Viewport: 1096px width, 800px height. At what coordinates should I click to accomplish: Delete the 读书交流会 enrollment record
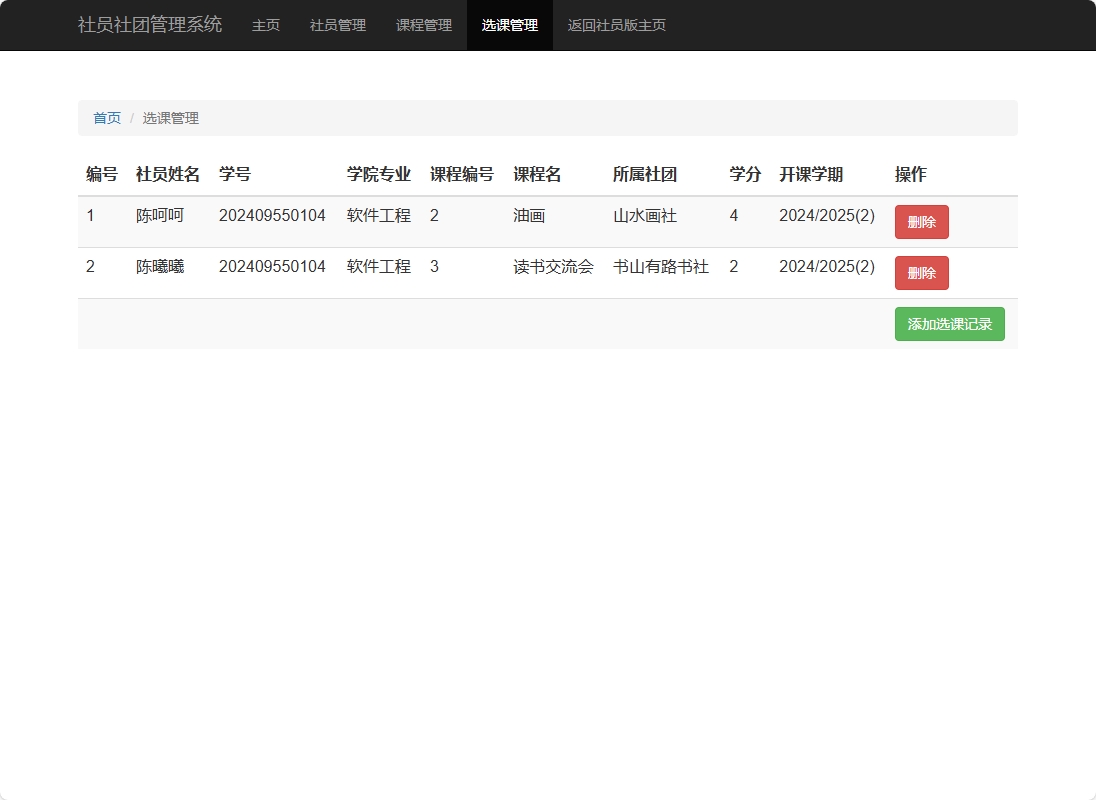point(921,272)
